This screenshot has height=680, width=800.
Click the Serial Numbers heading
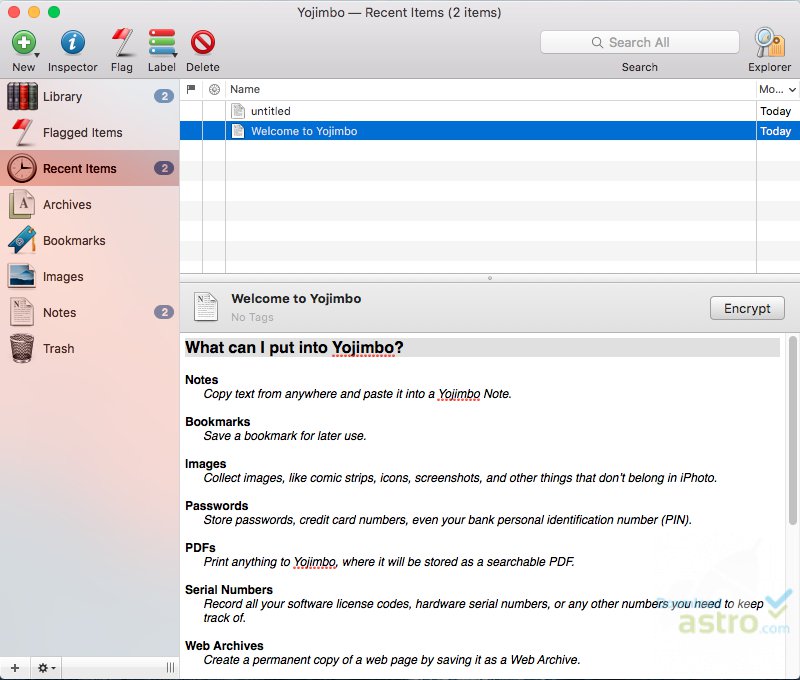229,590
